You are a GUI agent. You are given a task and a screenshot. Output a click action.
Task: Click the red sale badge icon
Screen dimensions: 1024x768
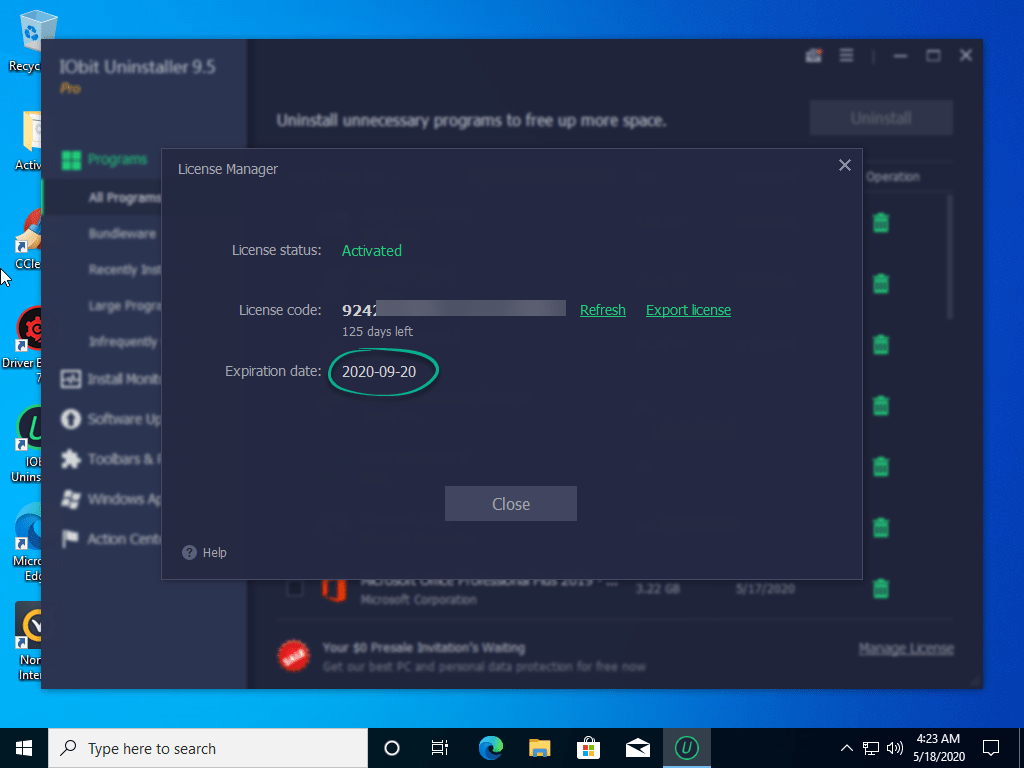pos(294,656)
